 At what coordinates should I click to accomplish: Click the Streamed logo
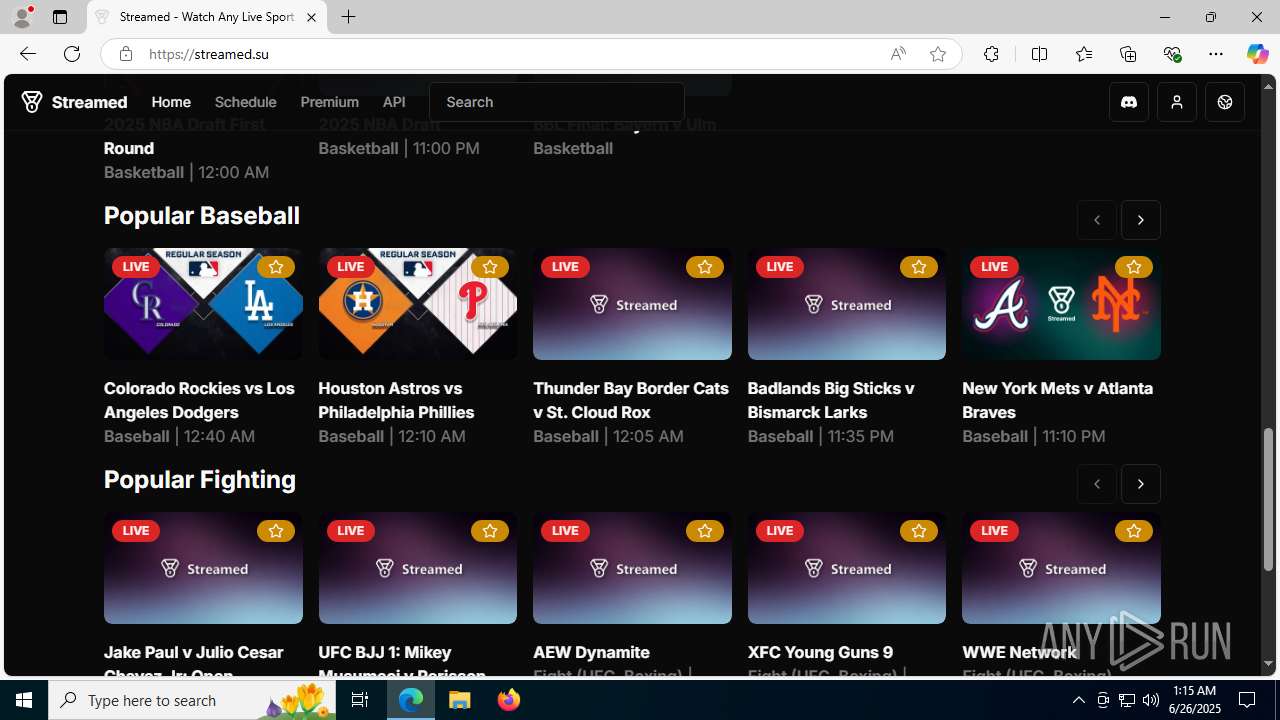[x=75, y=102]
